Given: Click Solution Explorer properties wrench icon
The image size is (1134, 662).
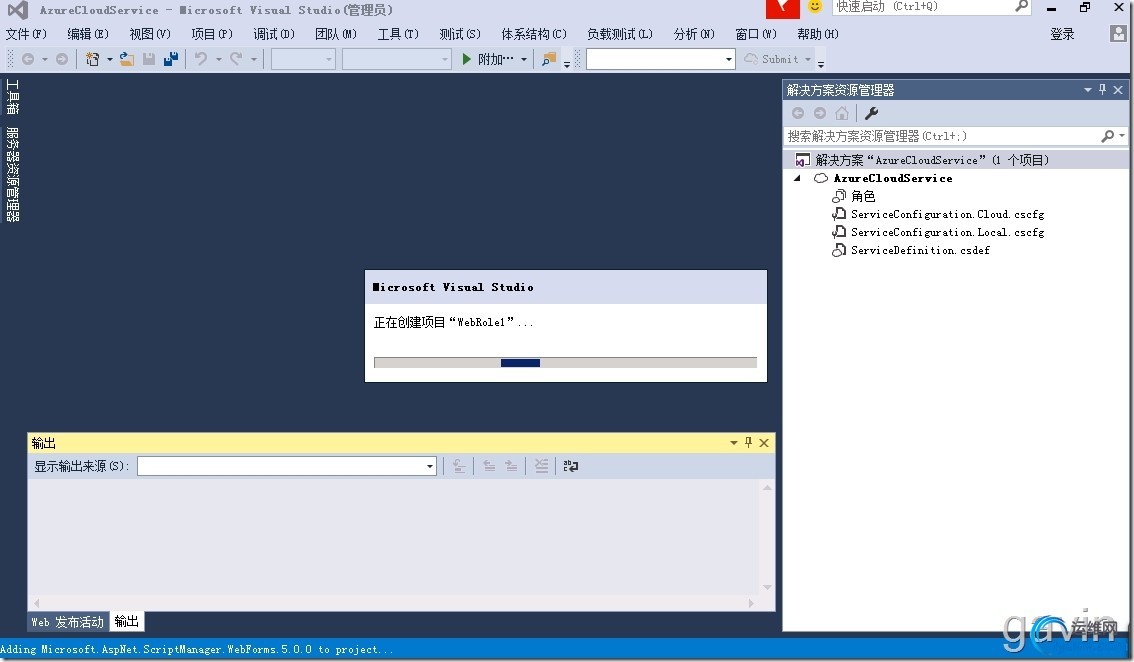Looking at the screenshot, I should pos(871,113).
